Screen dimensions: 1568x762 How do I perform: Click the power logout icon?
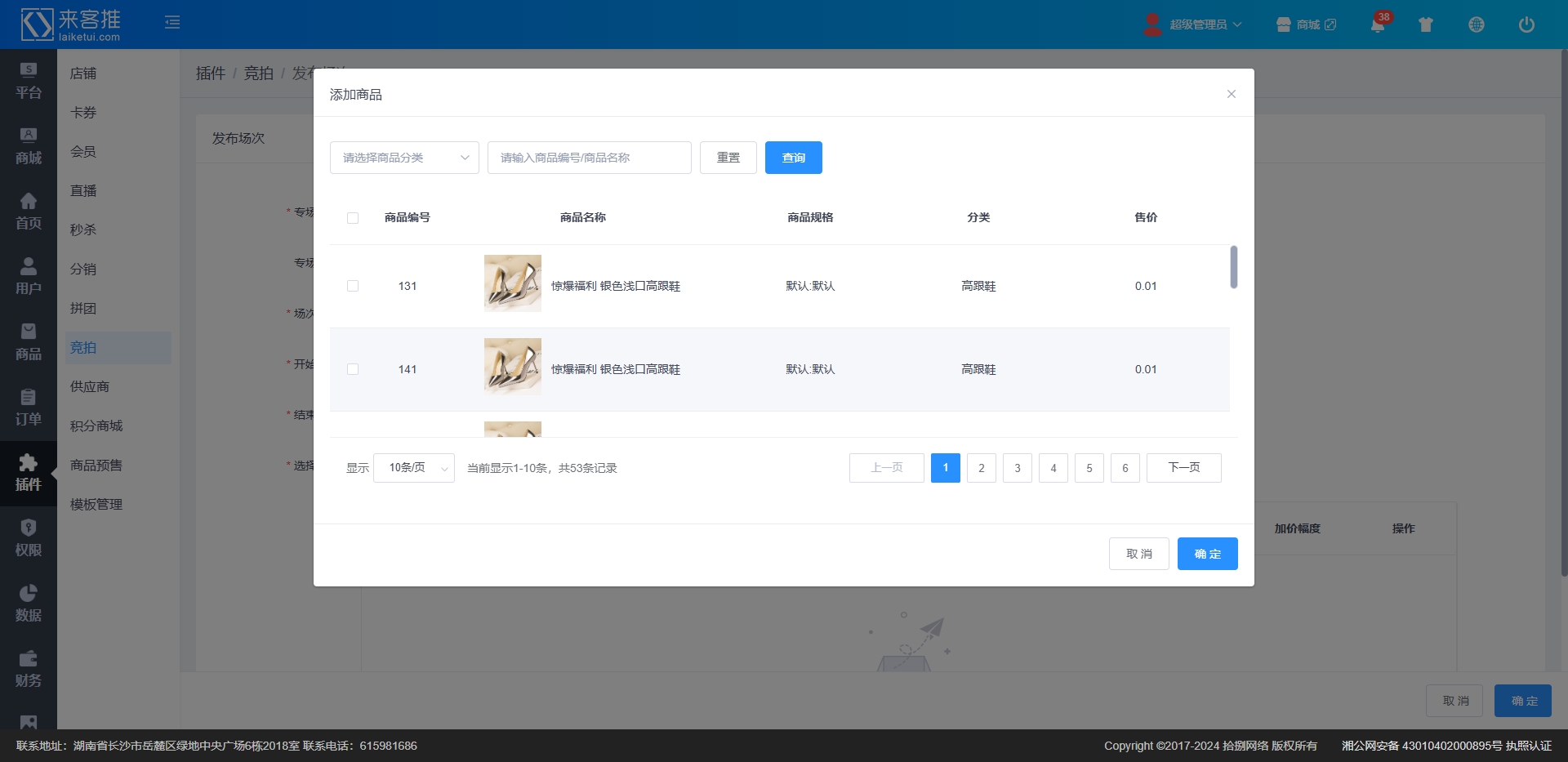[x=1526, y=25]
